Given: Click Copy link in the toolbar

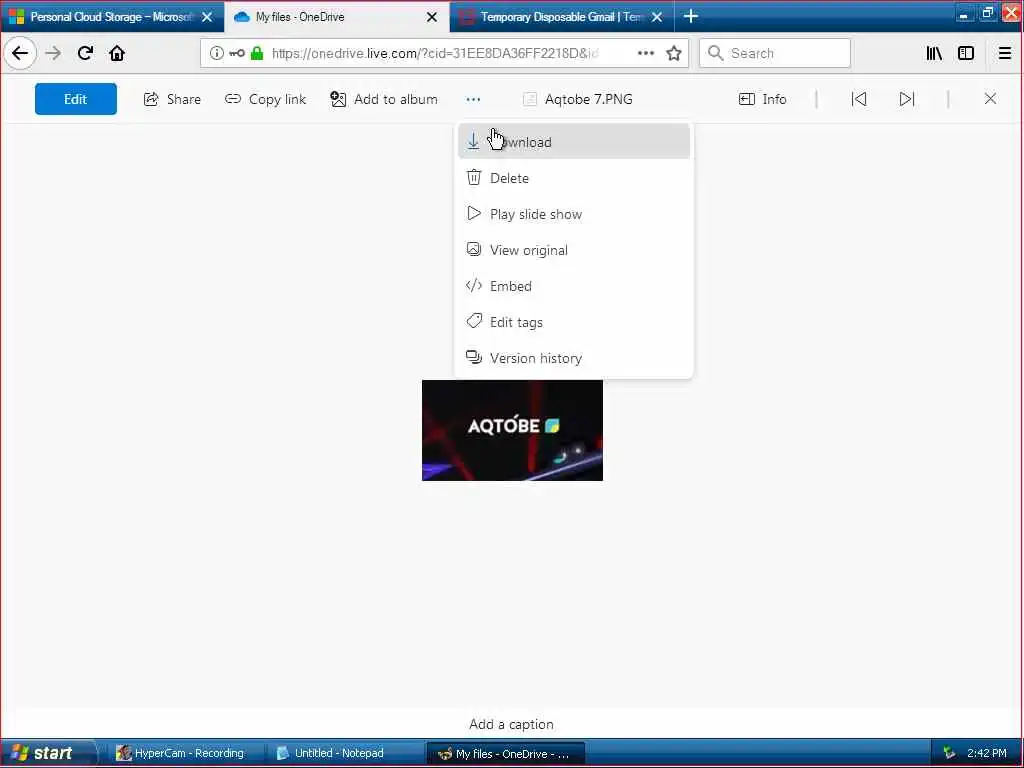Looking at the screenshot, I should (265, 99).
